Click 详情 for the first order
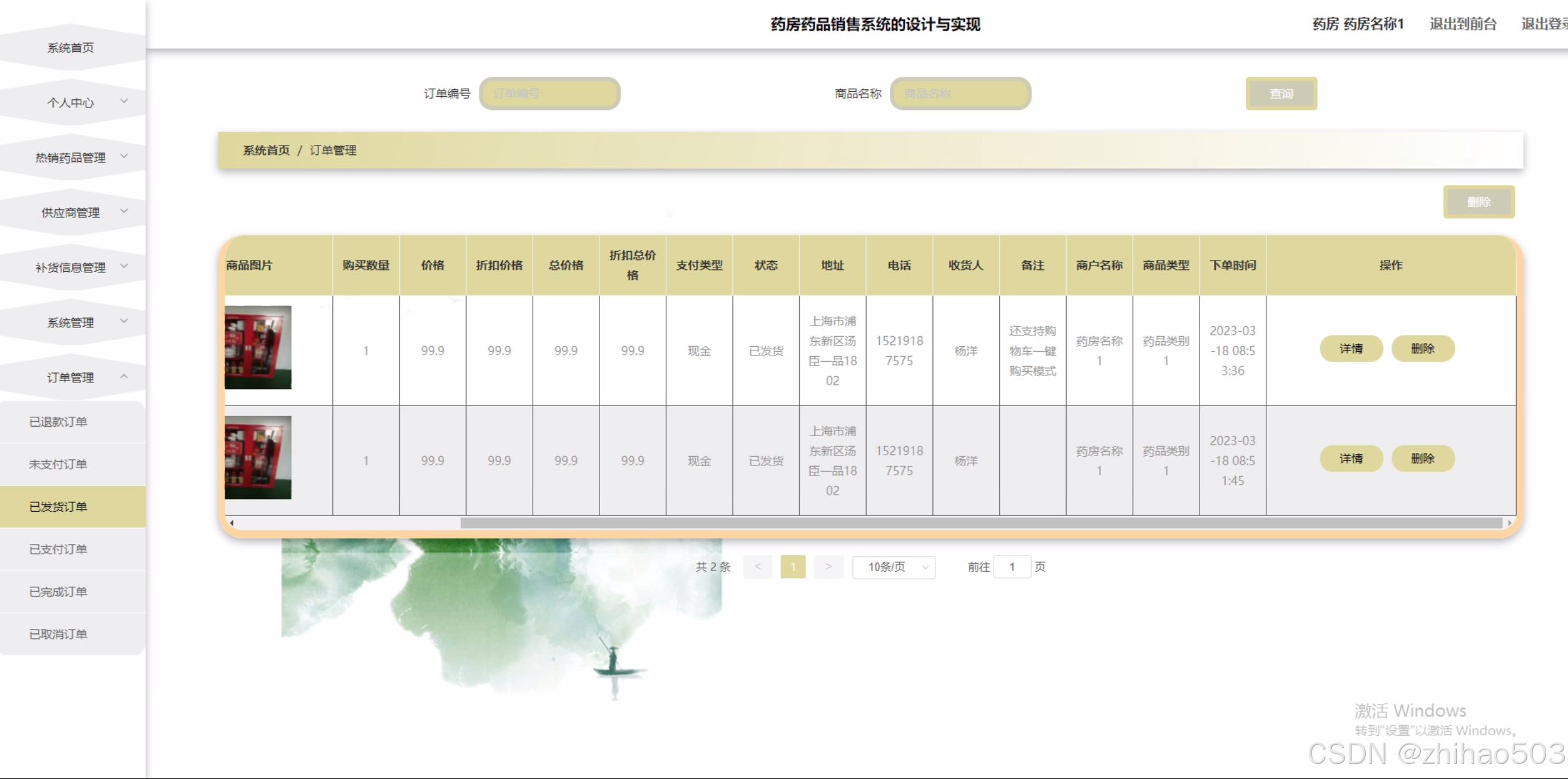Image resolution: width=1568 pixels, height=779 pixels. (x=1351, y=349)
